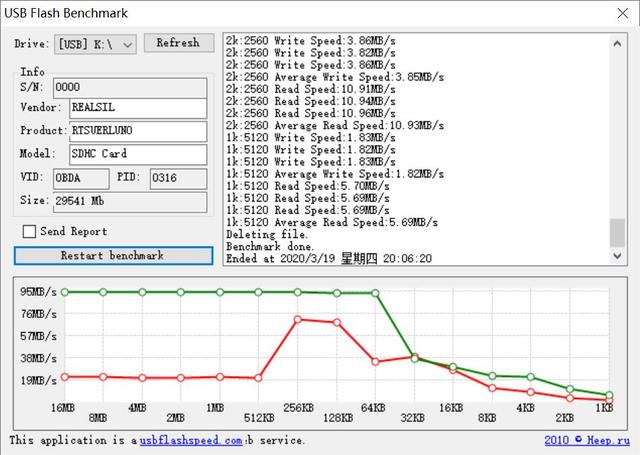The height and width of the screenshot is (455, 640).
Task: Click the PID field with 0316
Action: point(176,178)
